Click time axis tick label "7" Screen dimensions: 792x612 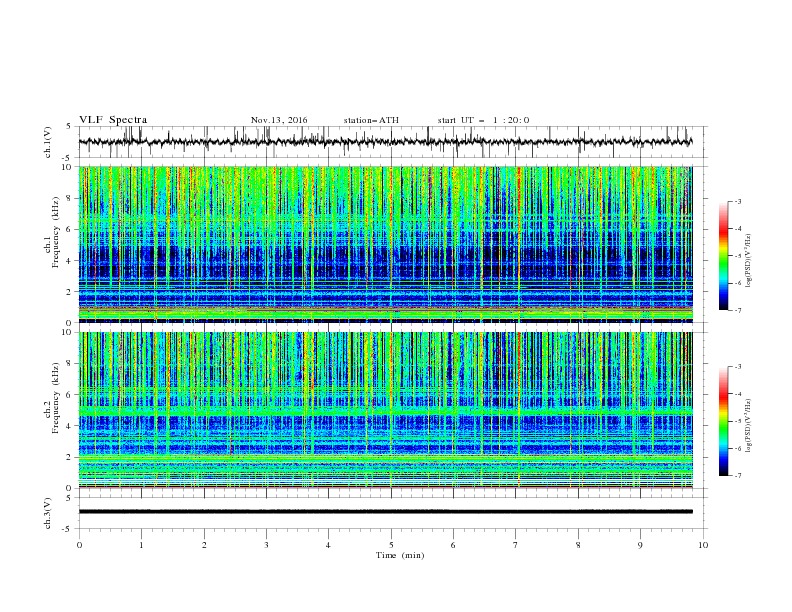(516, 545)
